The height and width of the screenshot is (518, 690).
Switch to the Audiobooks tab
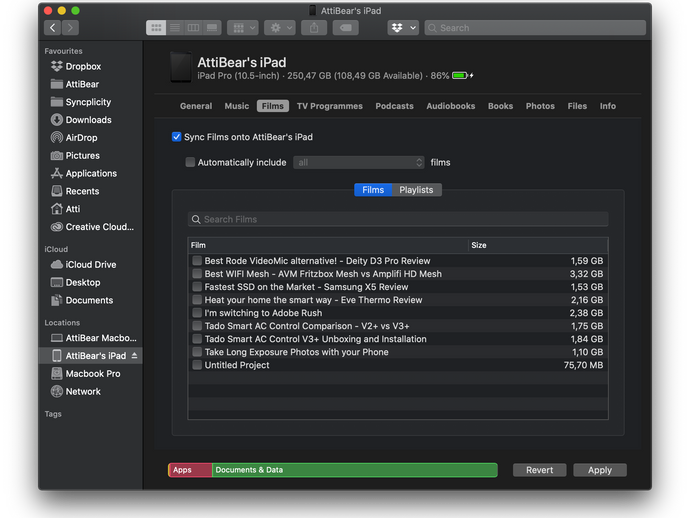coord(451,106)
